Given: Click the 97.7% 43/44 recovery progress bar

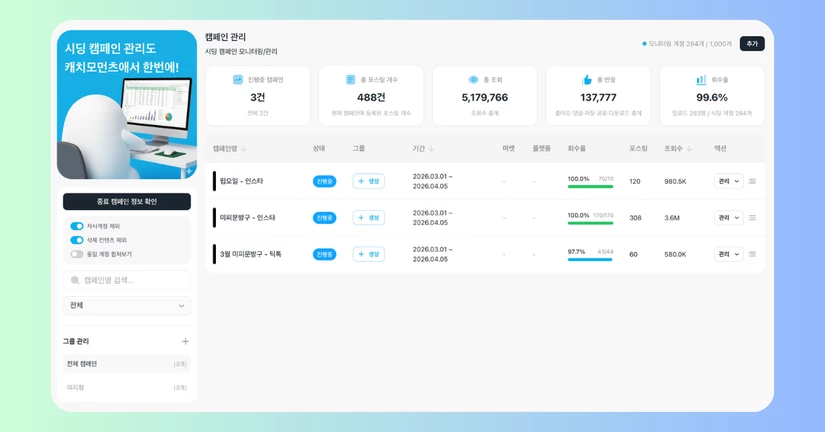Looking at the screenshot, I should [590, 259].
